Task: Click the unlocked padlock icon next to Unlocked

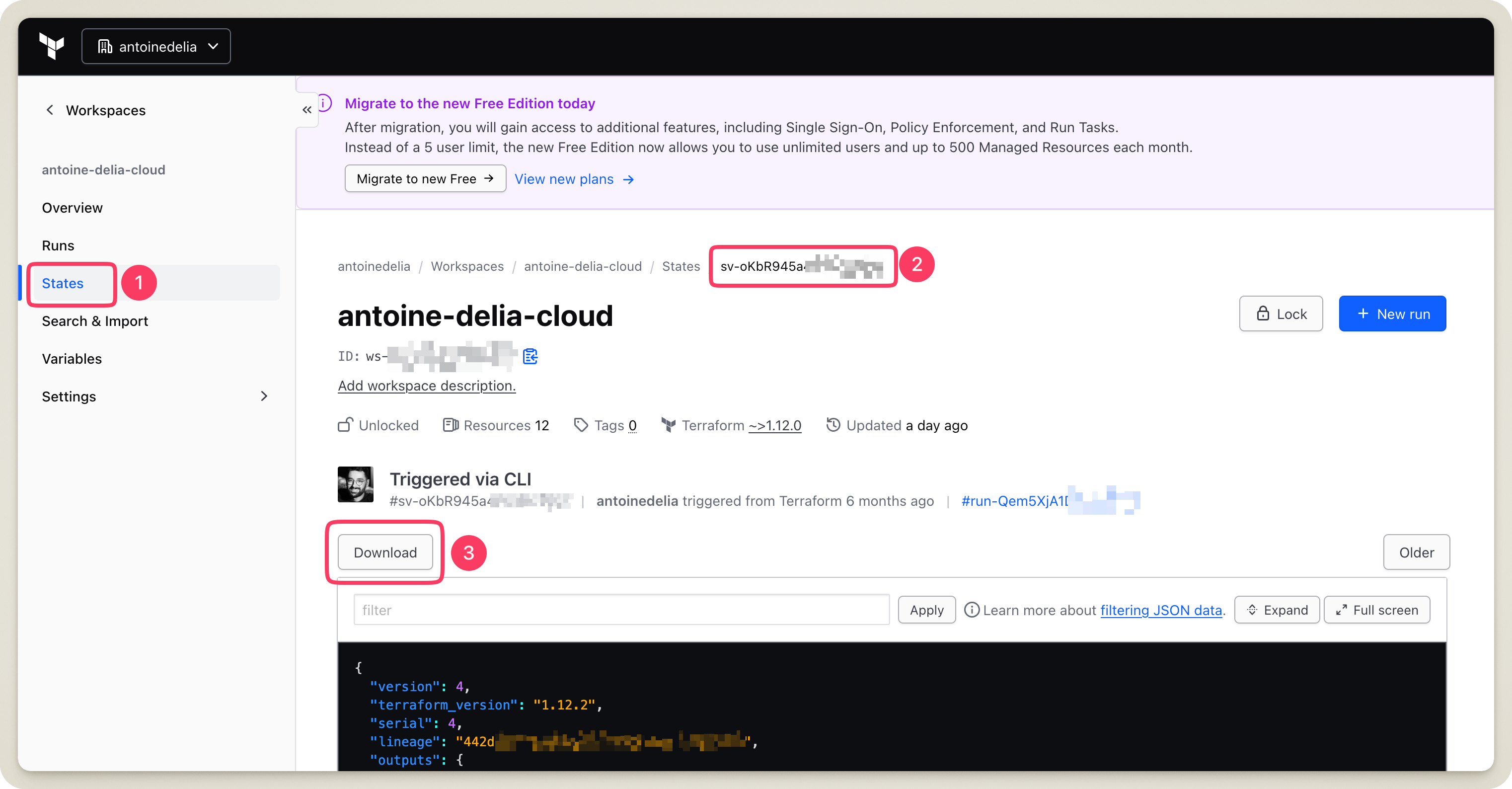Action: pos(345,424)
